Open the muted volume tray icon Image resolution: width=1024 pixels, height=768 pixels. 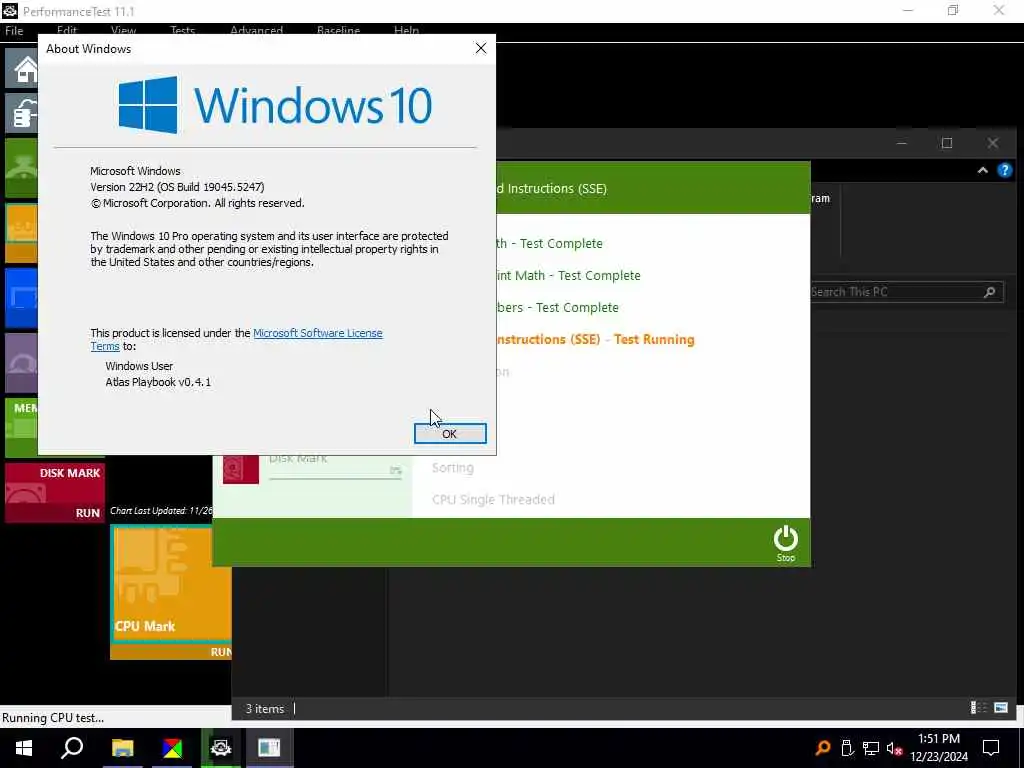pyautogui.click(x=895, y=748)
